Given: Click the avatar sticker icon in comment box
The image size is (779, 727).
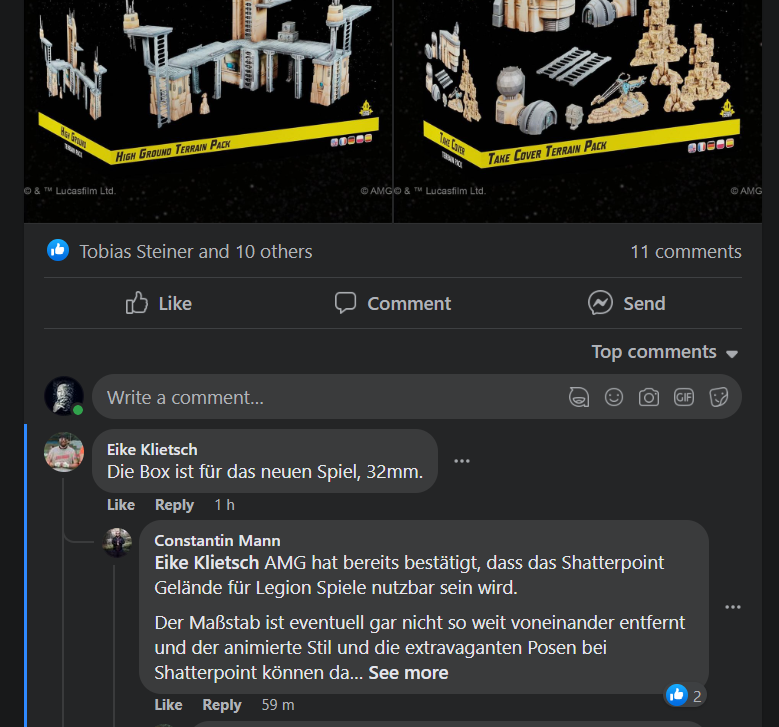Looking at the screenshot, I should (579, 397).
